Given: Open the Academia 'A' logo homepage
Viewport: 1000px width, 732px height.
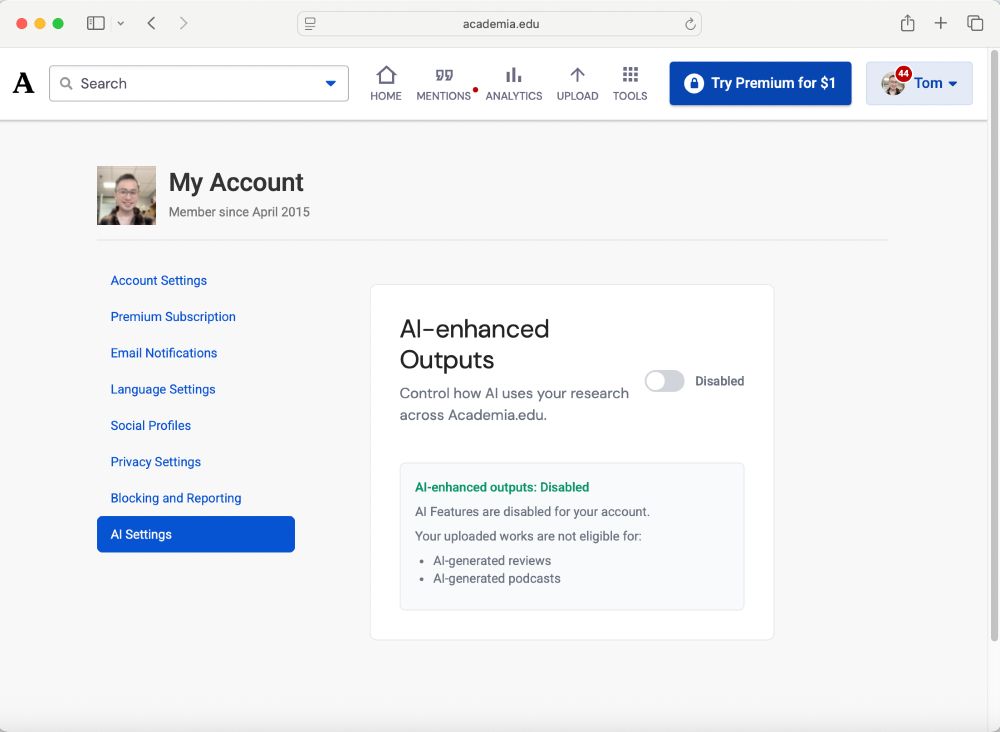Looking at the screenshot, I should [24, 83].
